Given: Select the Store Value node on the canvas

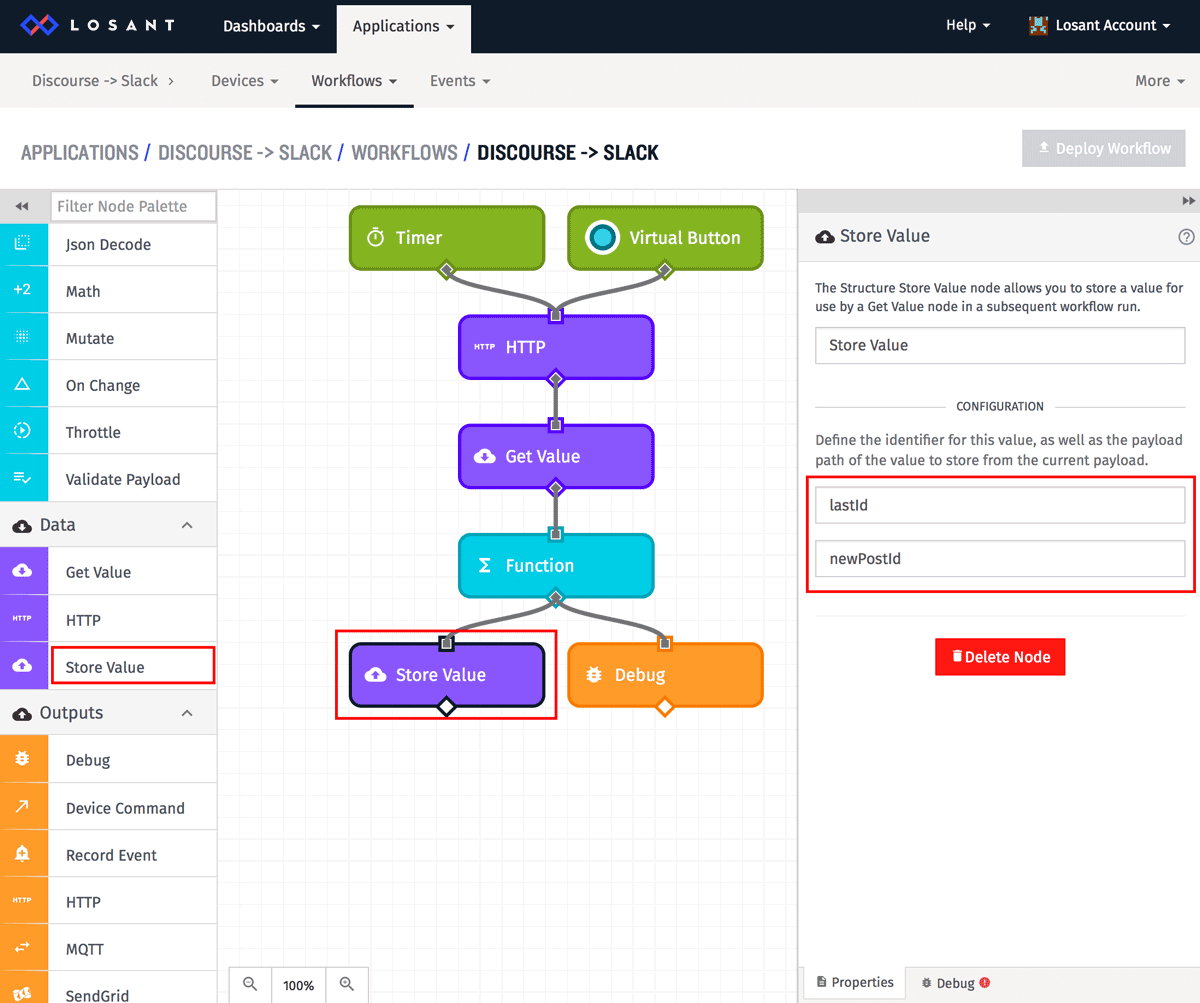Looking at the screenshot, I should tap(447, 675).
